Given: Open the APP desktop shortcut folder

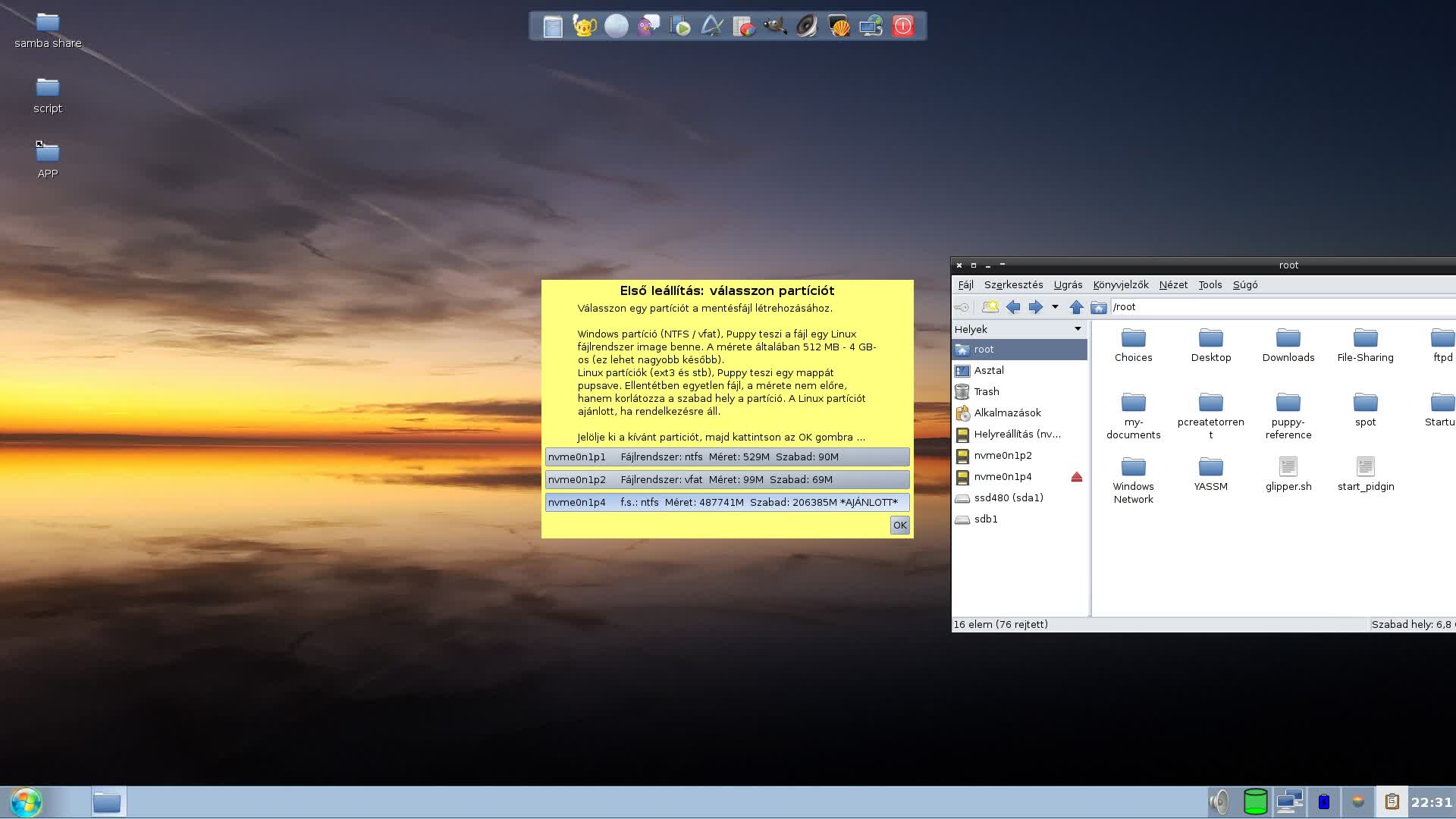Looking at the screenshot, I should tap(48, 161).
